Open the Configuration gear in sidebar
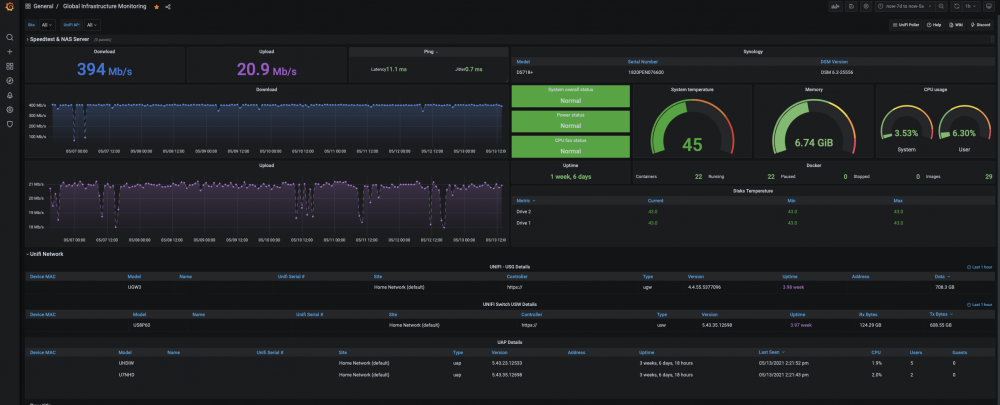Image resolution: width=1000 pixels, height=405 pixels. click(10, 109)
